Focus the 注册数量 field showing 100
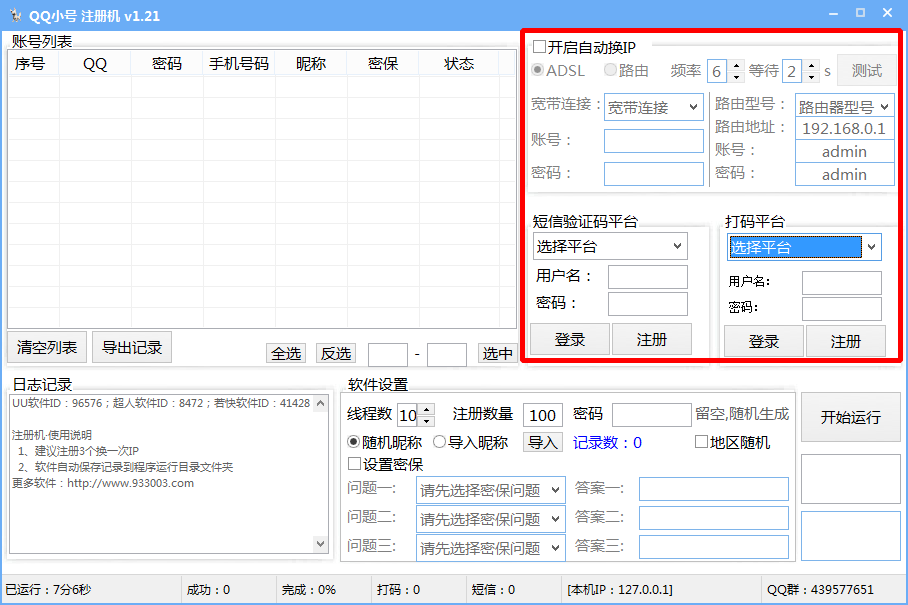The image size is (908, 605). tap(543, 415)
